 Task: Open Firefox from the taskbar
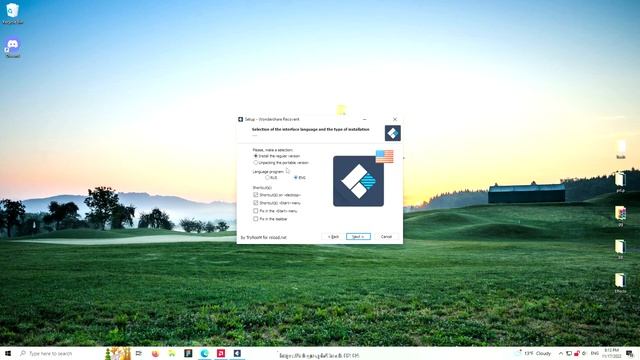click(x=155, y=353)
